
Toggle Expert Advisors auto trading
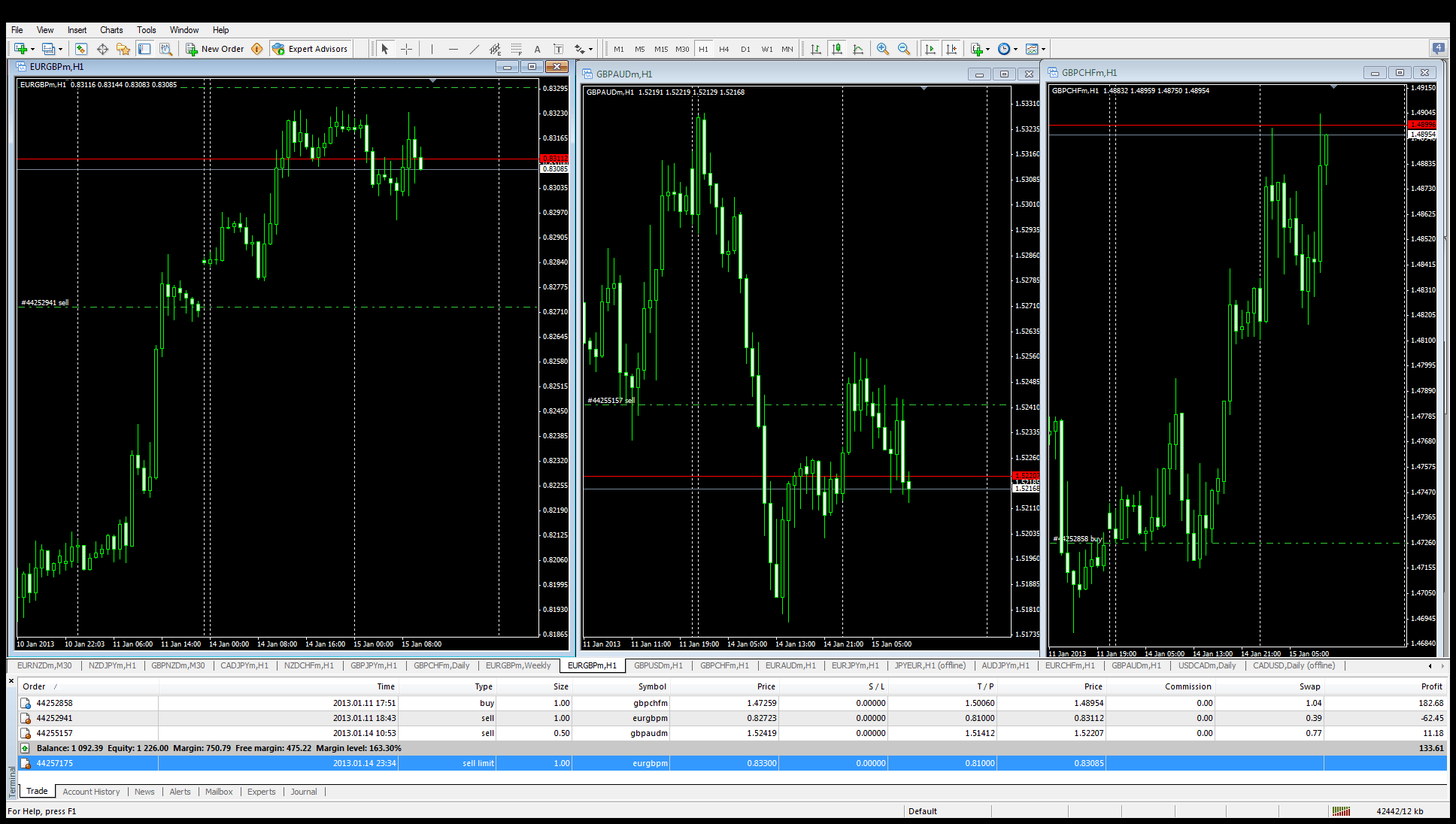pyautogui.click(x=310, y=49)
